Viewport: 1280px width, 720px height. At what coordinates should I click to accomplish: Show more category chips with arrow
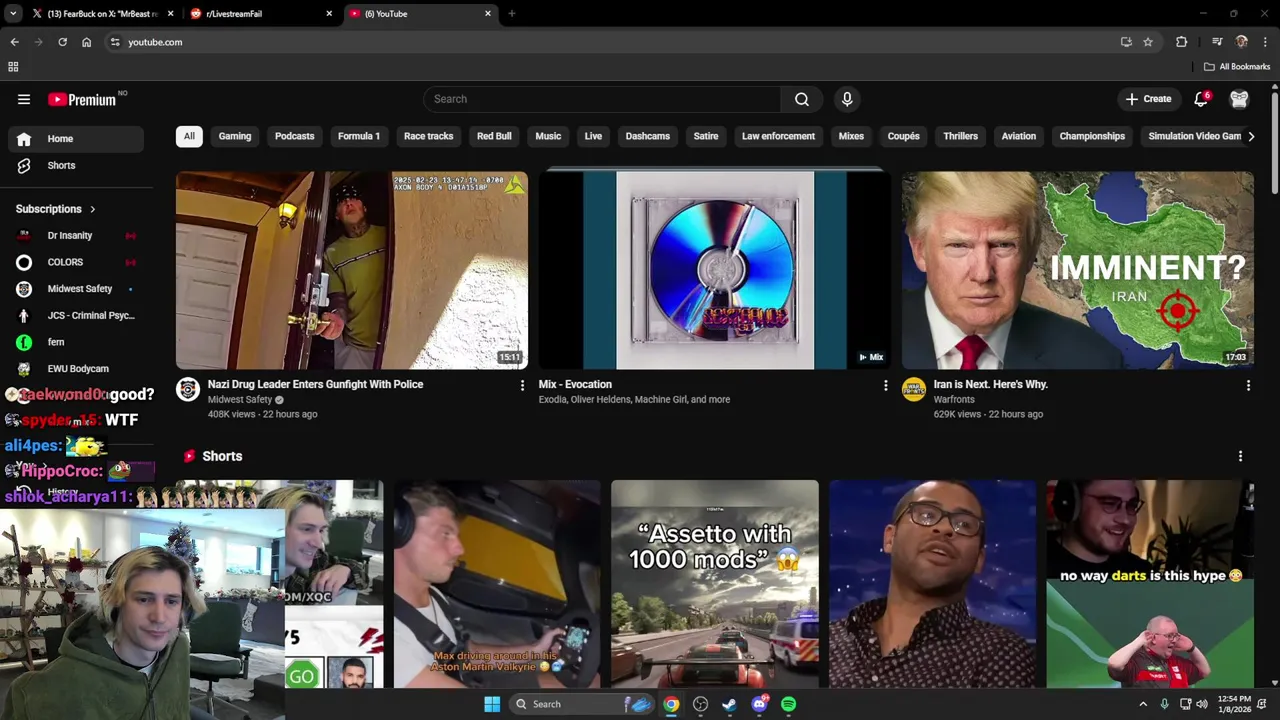[1250, 136]
